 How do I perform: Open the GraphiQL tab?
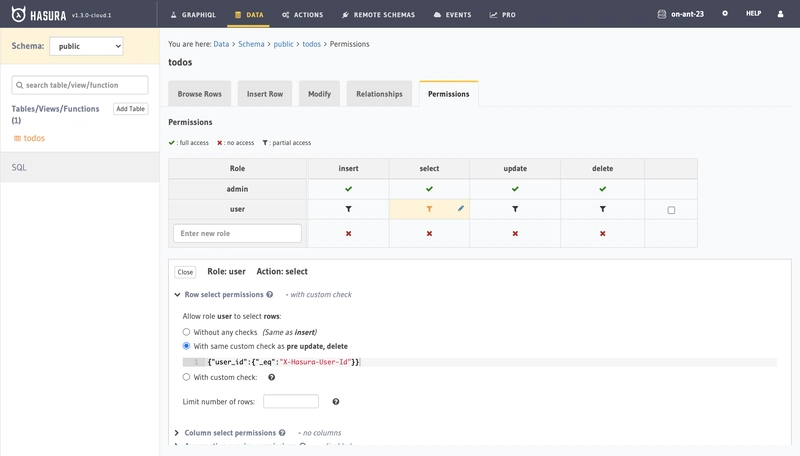tap(193, 15)
